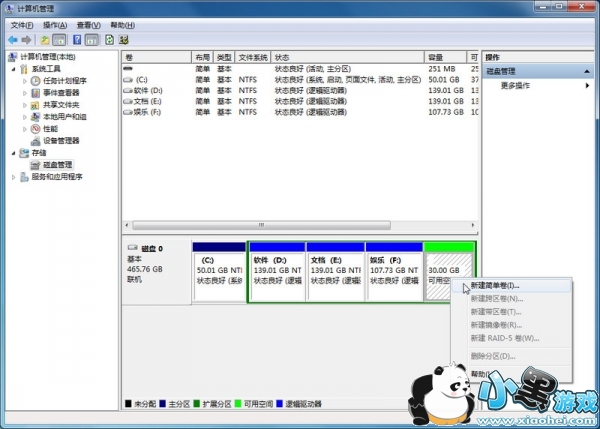Expand the 共享文件夹 node arrow
The width and height of the screenshot is (600, 429).
(x=25, y=105)
